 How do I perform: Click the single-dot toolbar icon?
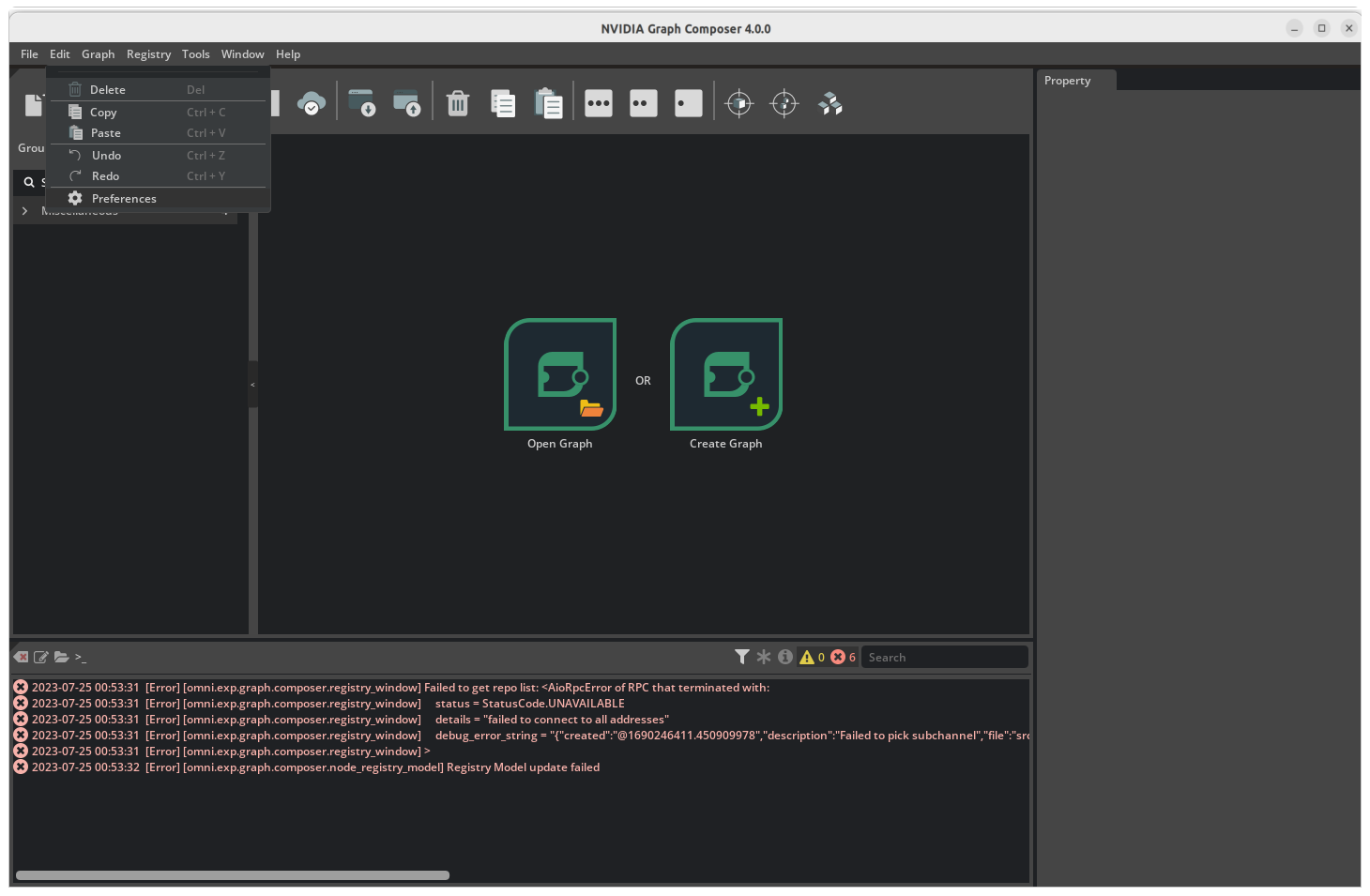689,103
